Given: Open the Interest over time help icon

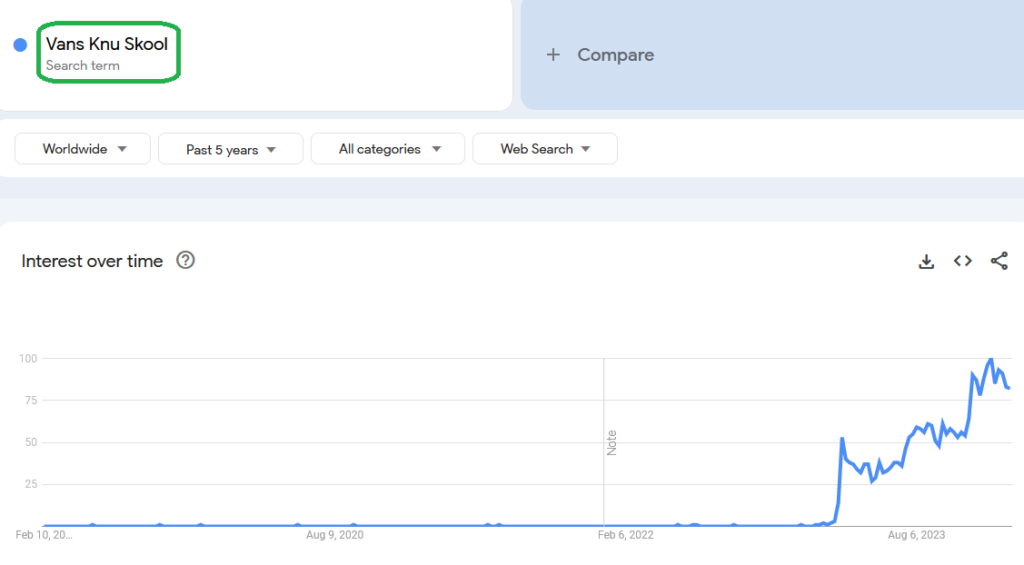Looking at the screenshot, I should coord(185,260).
